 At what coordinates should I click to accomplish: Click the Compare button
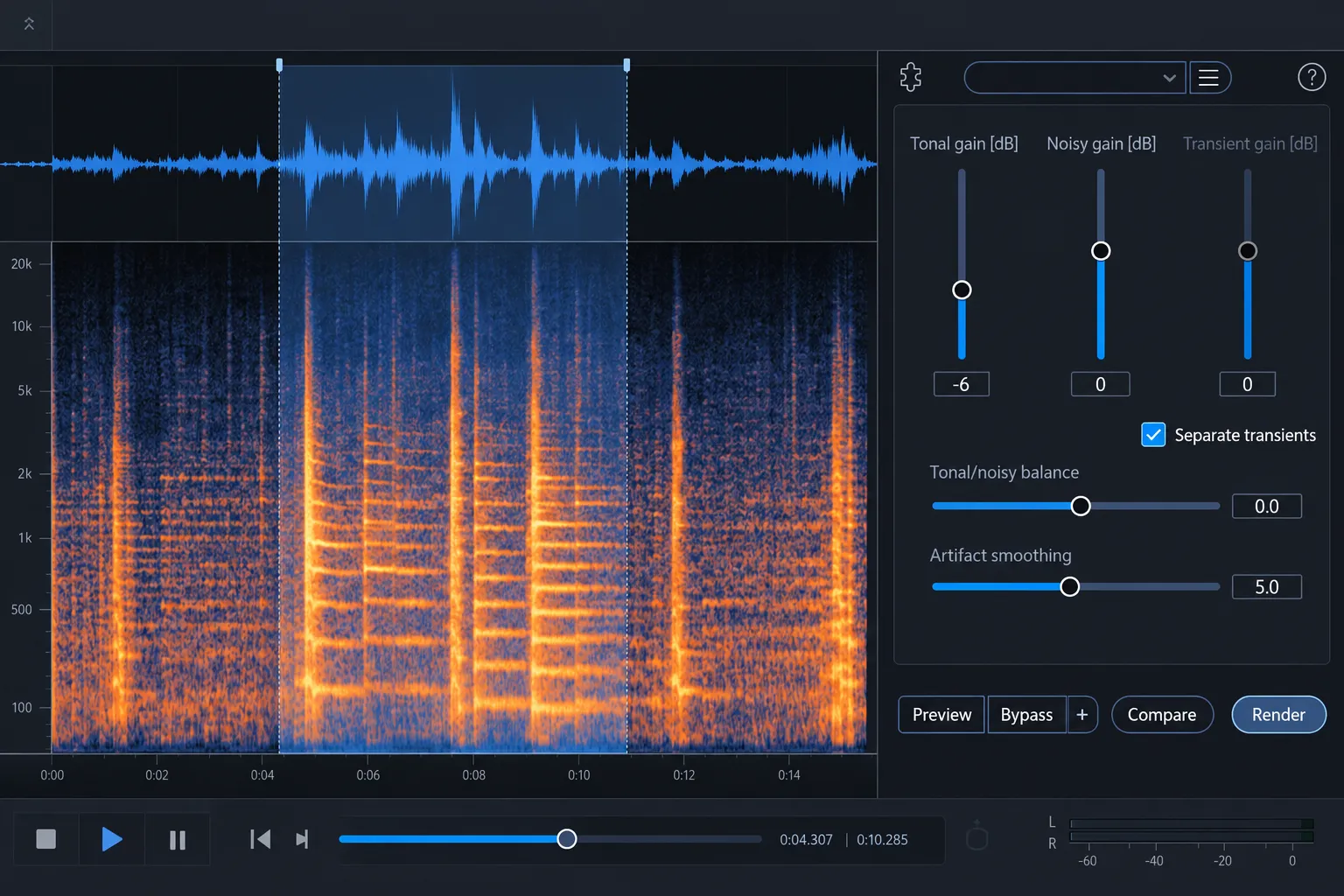tap(1162, 715)
